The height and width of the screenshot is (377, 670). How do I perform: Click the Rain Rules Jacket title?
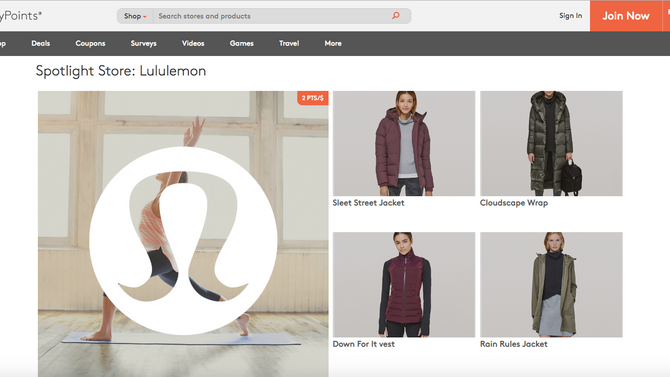click(514, 344)
